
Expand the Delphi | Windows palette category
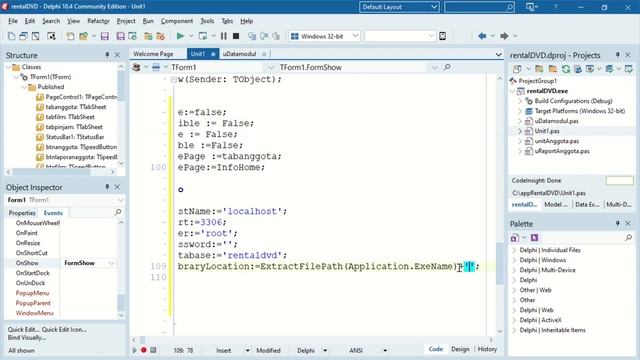514,260
